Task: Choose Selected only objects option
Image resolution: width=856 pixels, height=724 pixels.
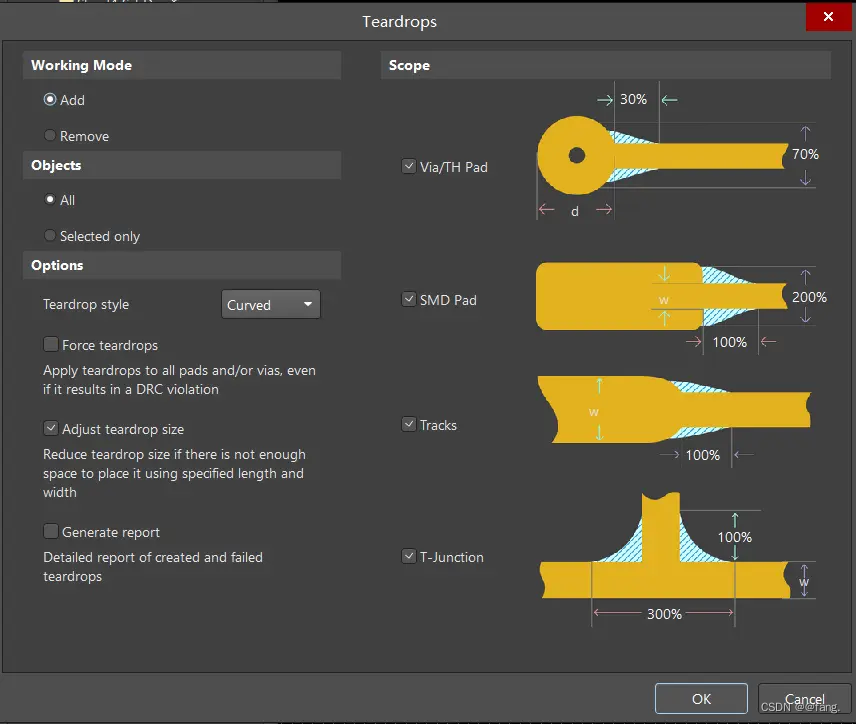Action: click(50, 236)
